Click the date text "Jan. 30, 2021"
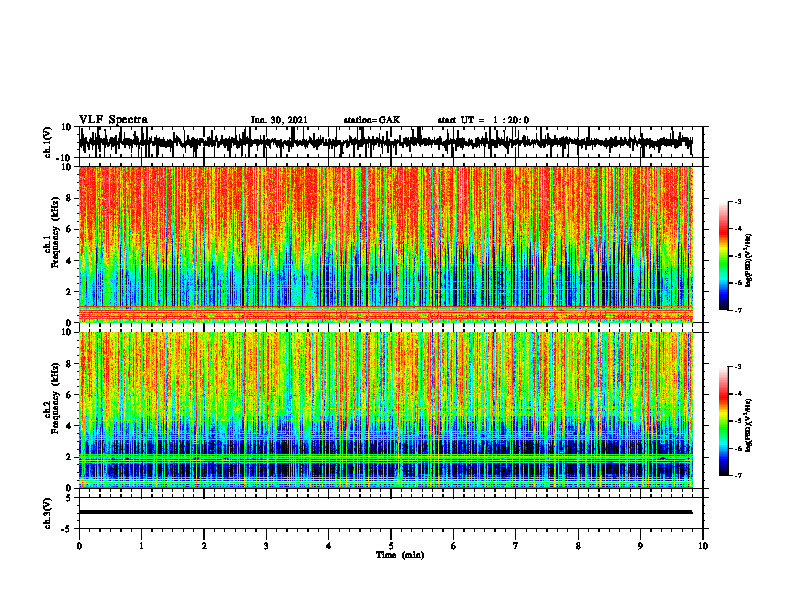Viewport: 792px width, 612px height. 279,120
